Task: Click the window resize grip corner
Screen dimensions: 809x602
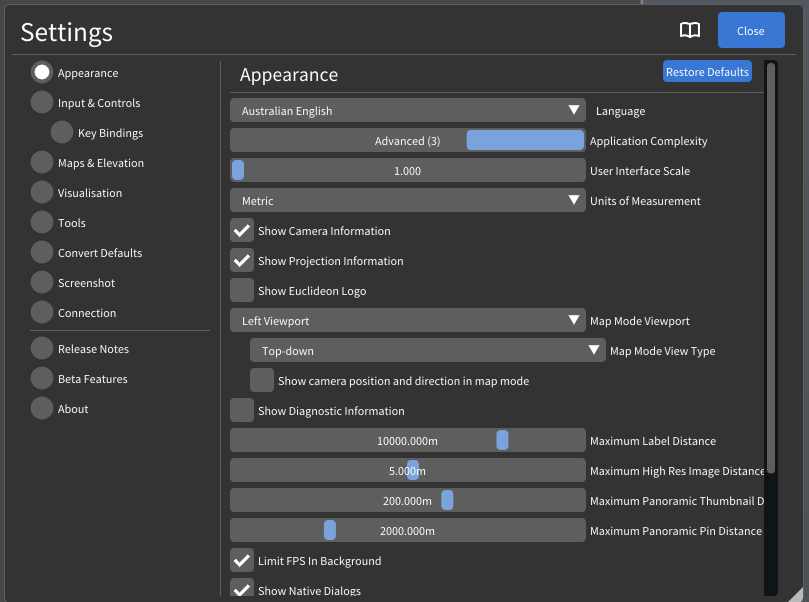Action: tap(798, 594)
